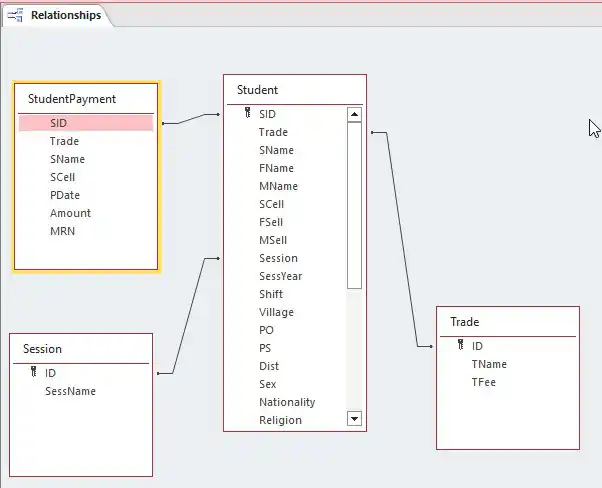The height and width of the screenshot is (488, 602).
Task: Select the Amount field in StudentPayment
Action: [70, 213]
